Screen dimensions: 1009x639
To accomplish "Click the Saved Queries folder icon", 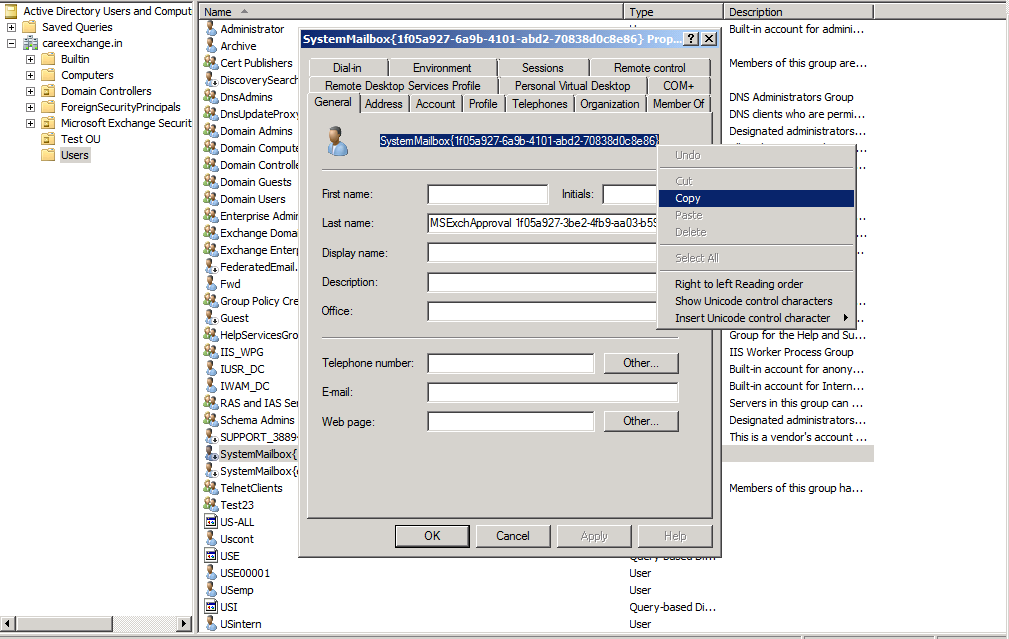I will click(29, 27).
